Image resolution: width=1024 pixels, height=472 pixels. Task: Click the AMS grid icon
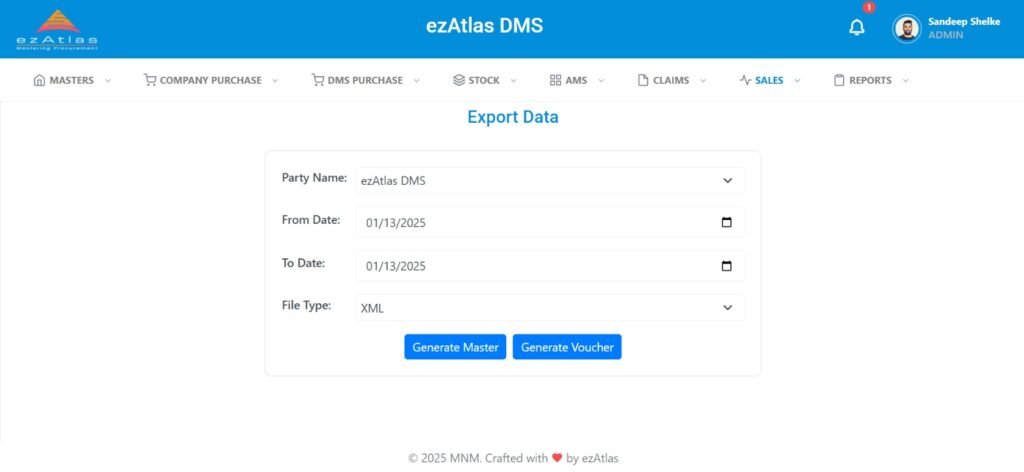tap(555, 80)
